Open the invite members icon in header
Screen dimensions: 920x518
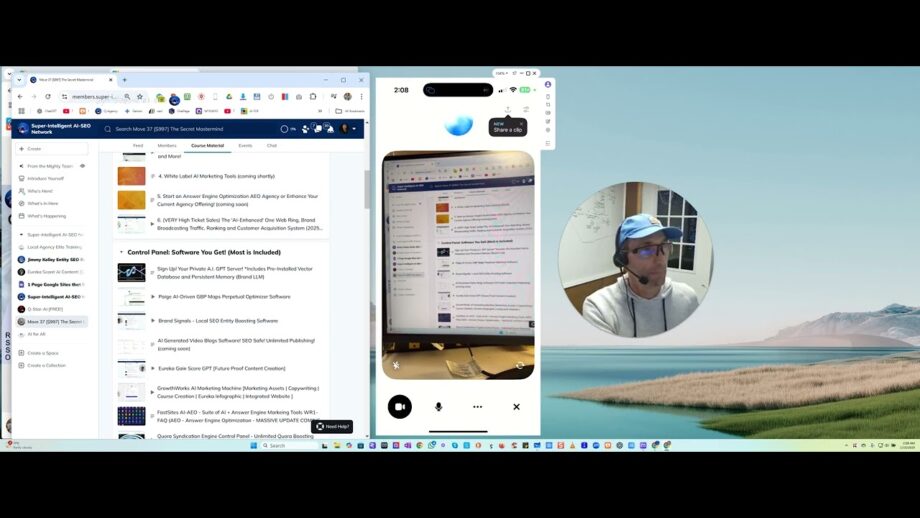(305, 128)
